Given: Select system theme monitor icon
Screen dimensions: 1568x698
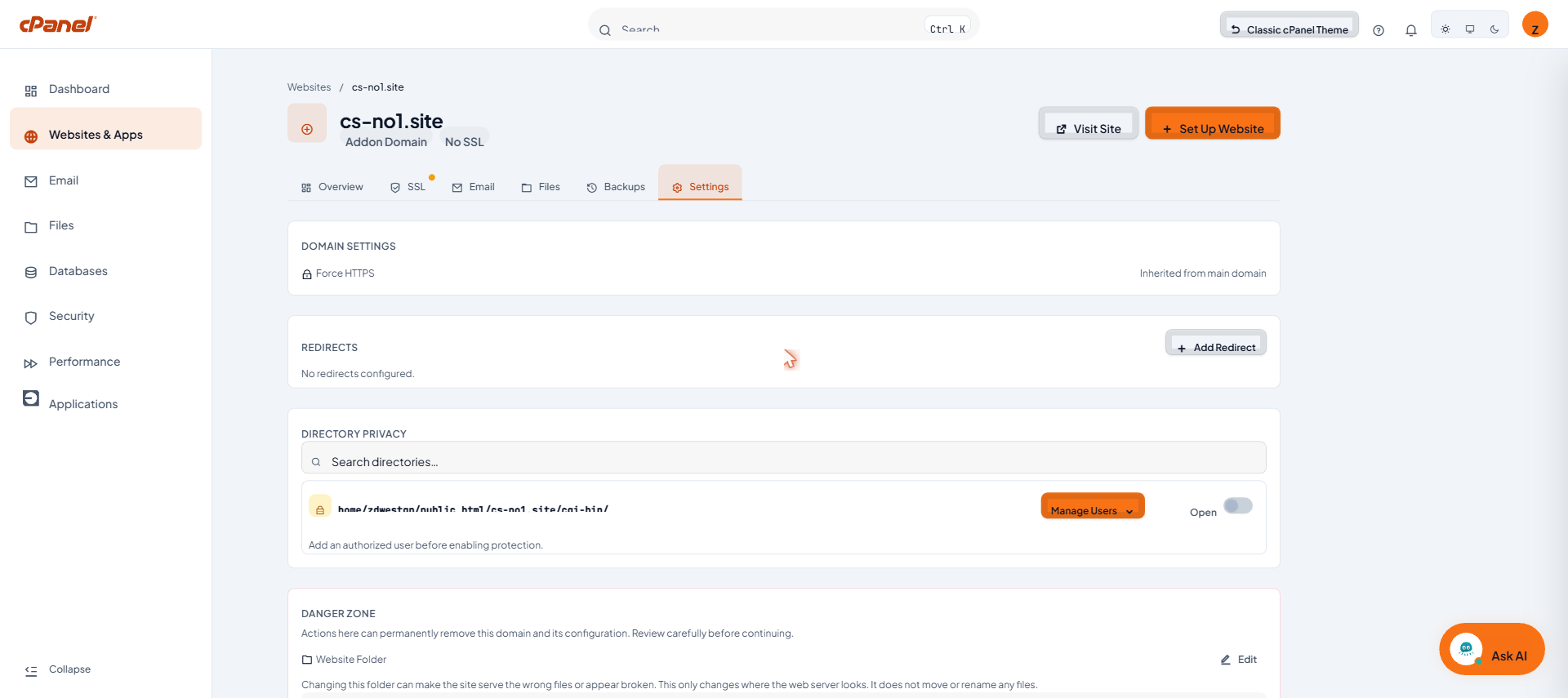Looking at the screenshot, I should tap(1470, 29).
